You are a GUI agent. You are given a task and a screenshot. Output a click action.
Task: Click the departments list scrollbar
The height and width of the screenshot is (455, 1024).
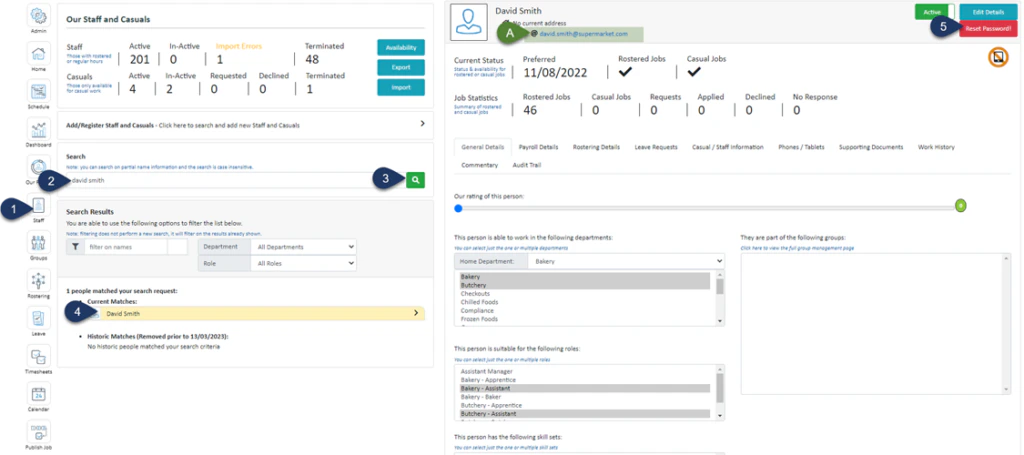click(720, 298)
